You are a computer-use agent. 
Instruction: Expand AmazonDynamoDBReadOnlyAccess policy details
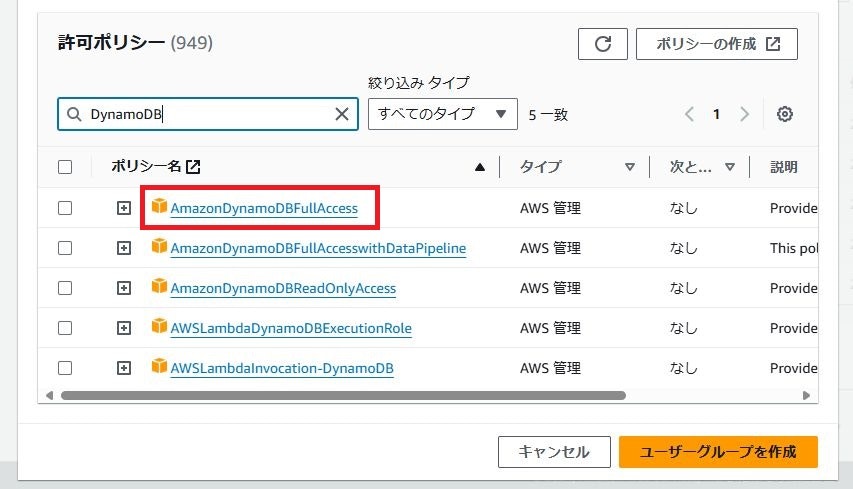pos(124,288)
